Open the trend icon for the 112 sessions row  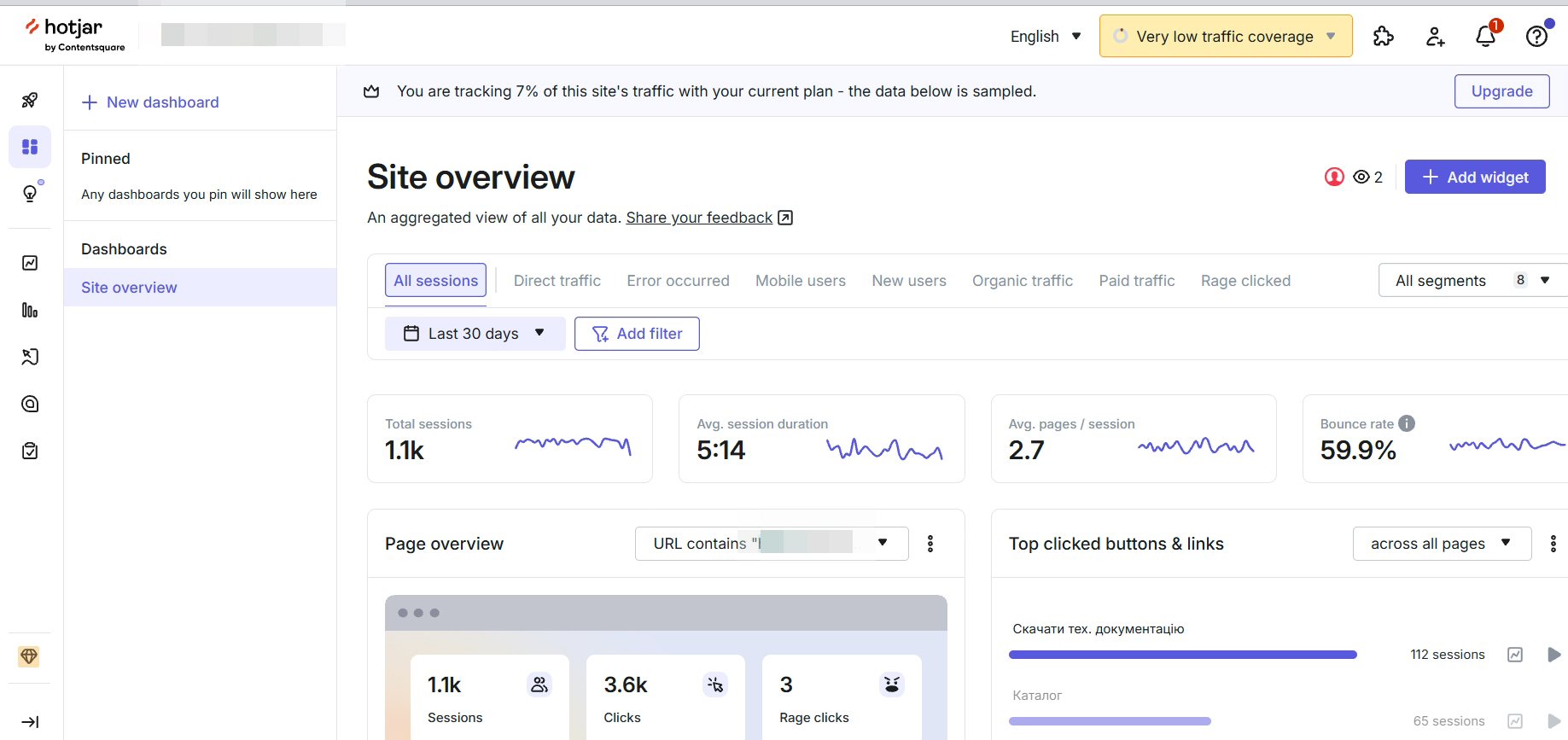1515,655
